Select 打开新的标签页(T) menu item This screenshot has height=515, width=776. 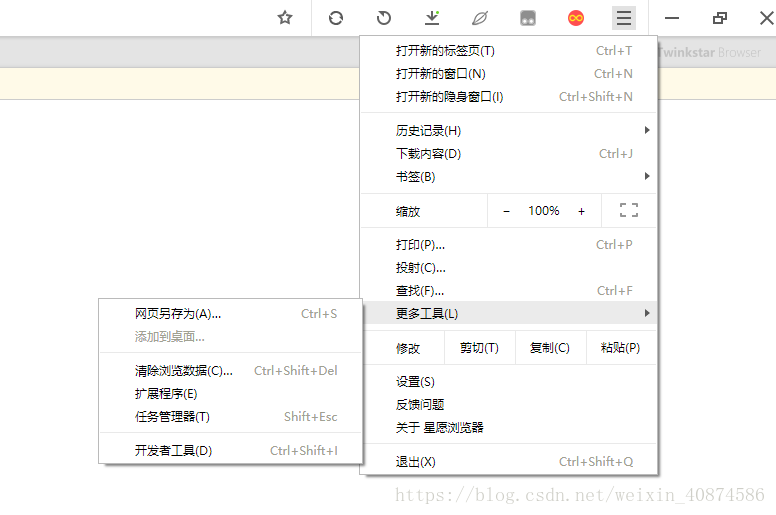pyautogui.click(x=508, y=50)
